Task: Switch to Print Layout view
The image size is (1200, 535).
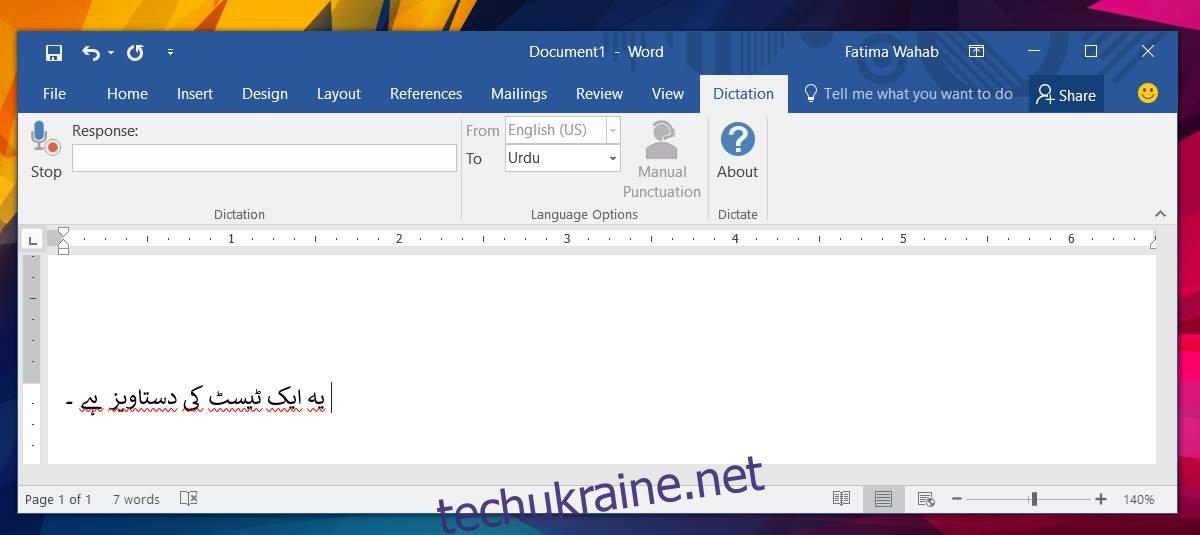Action: coord(883,498)
